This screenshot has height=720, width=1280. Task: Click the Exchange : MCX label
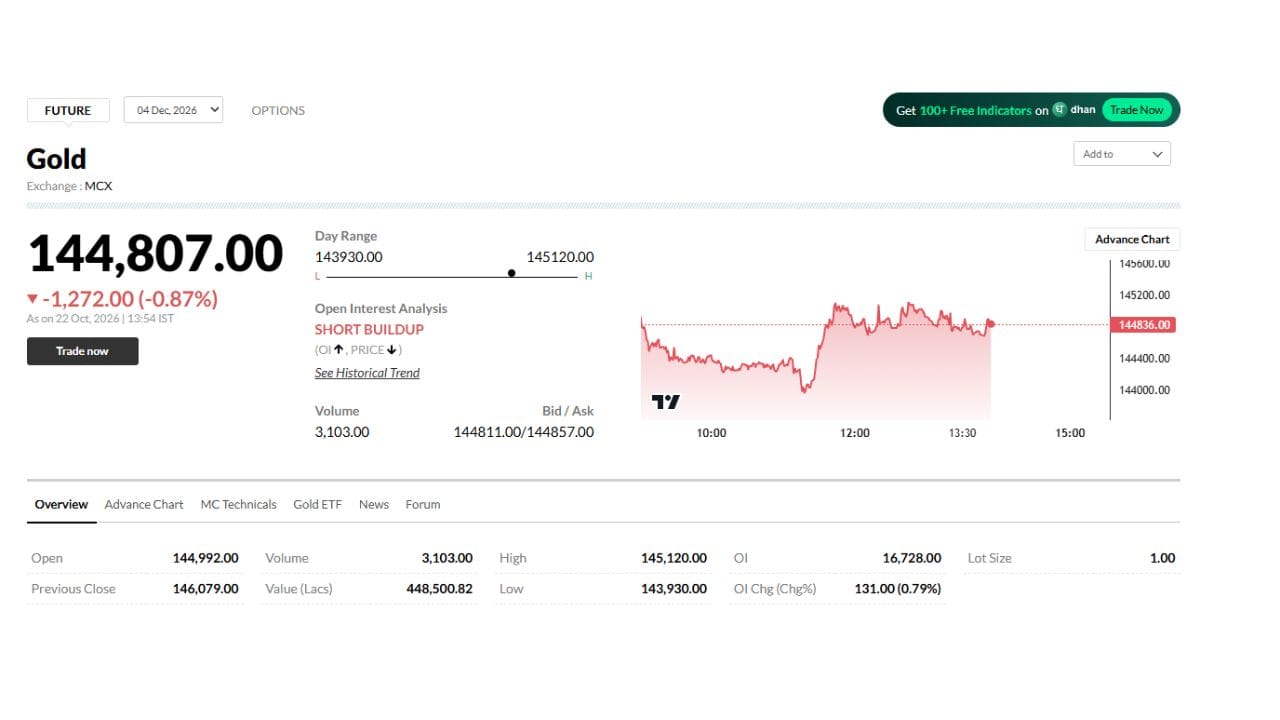pyautogui.click(x=69, y=186)
